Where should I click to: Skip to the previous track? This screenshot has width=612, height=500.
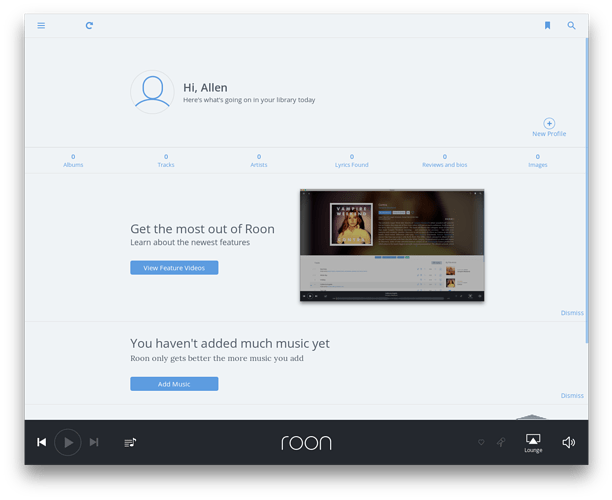[42, 442]
